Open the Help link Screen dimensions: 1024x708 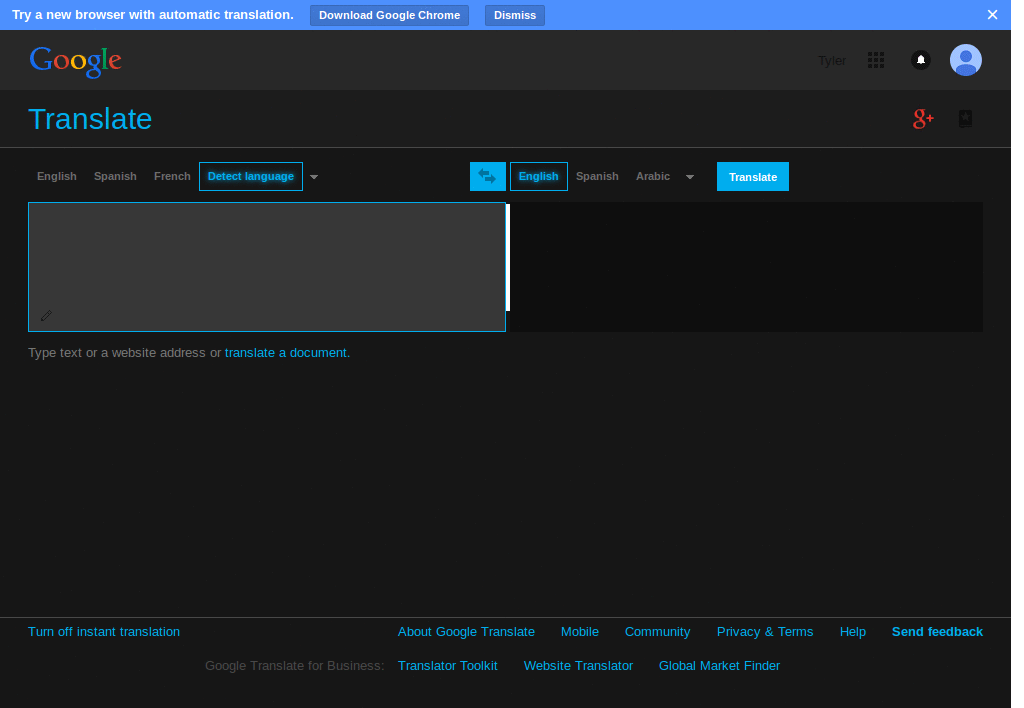853,632
